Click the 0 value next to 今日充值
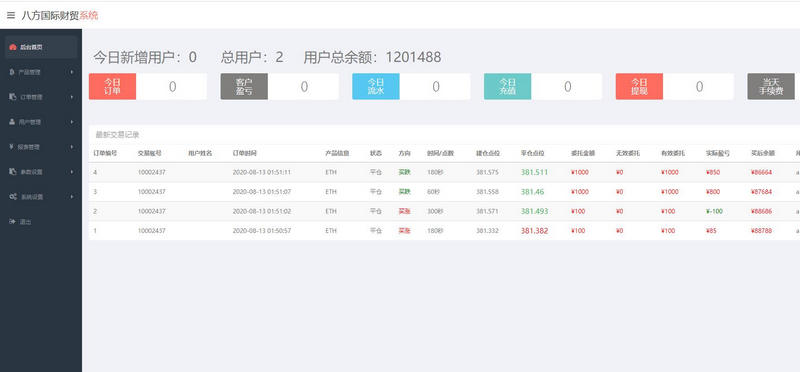 (567, 87)
